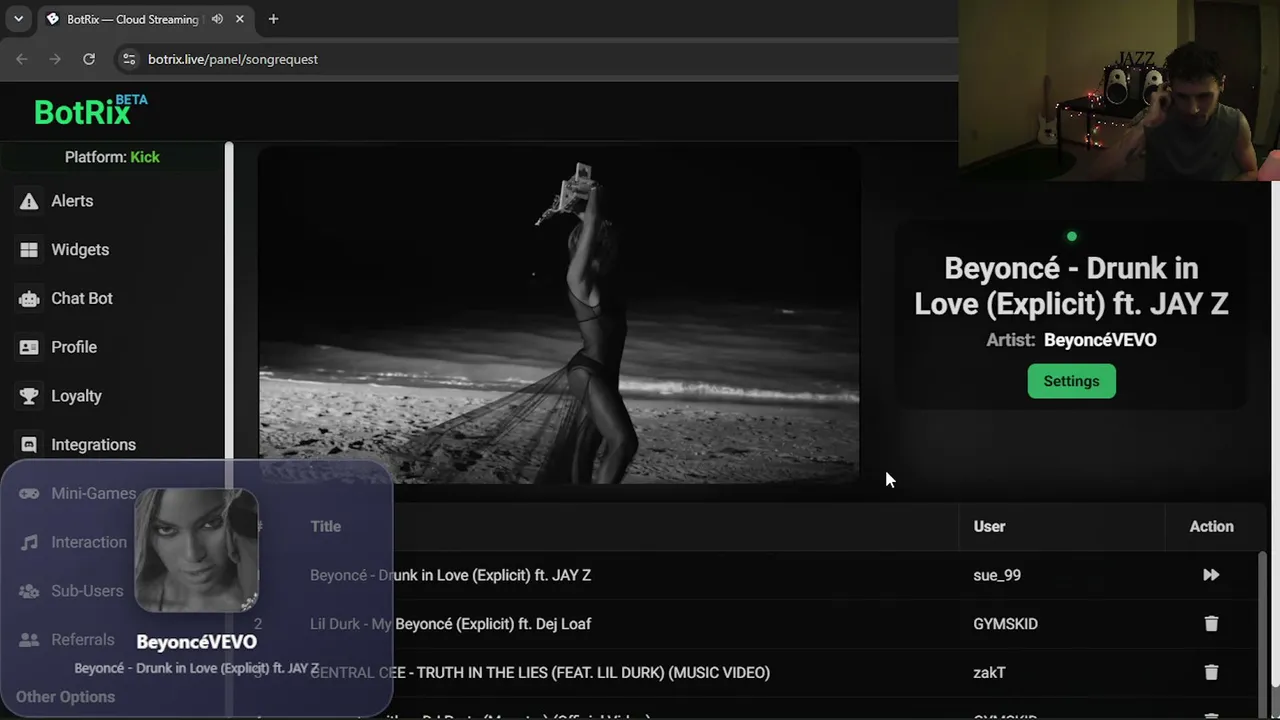The width and height of the screenshot is (1280, 720).
Task: Click the Beyoncé music video player
Action: point(559,316)
